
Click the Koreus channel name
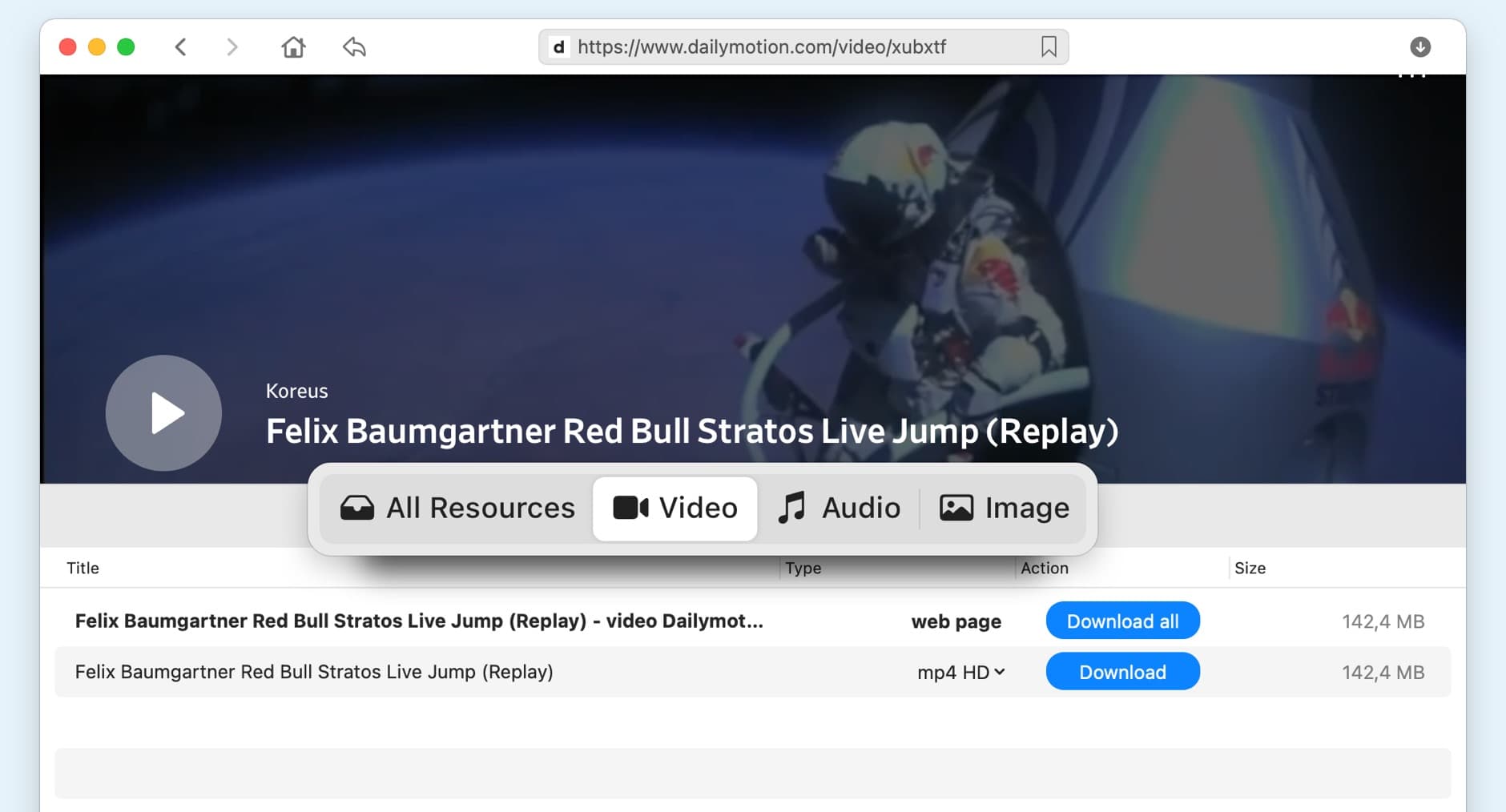point(296,391)
